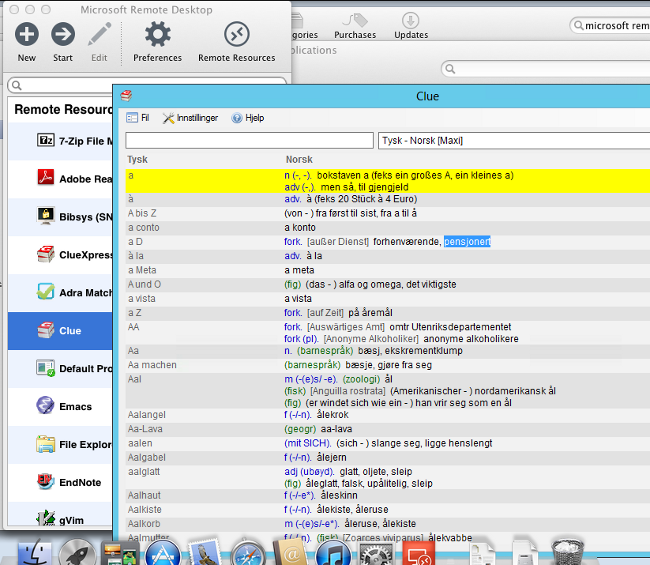The image size is (650, 565).
Task: Click Finder icon in the Dock
Action: tap(35, 553)
